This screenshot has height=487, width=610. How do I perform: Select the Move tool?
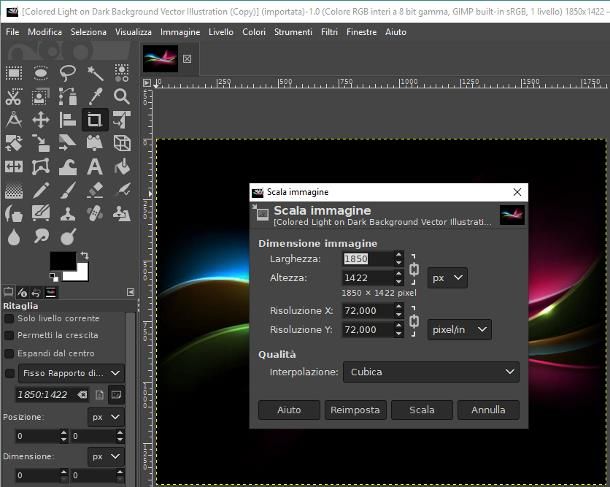(x=41, y=120)
